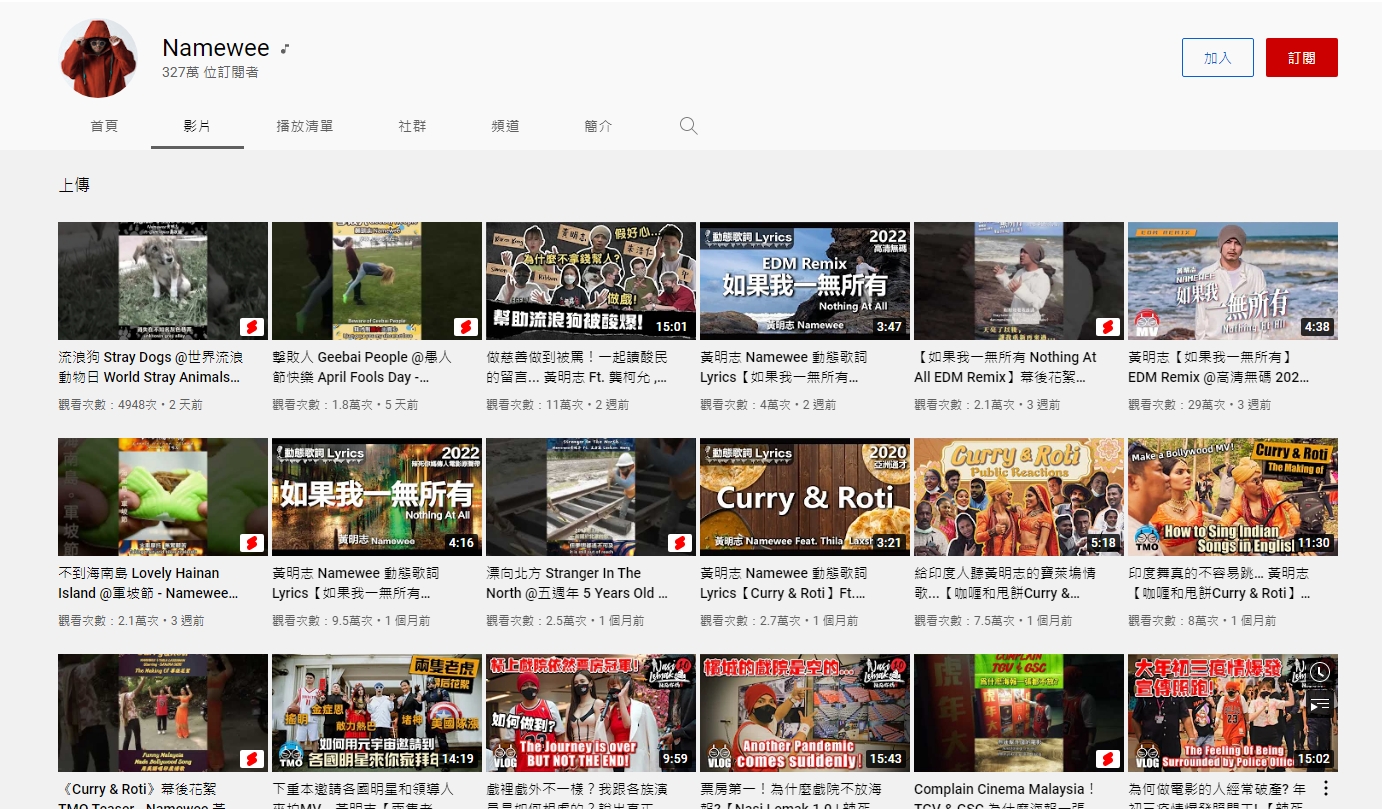The width and height of the screenshot is (1382, 809).
Task: Open the 播放清單 tab
Action: 305,126
